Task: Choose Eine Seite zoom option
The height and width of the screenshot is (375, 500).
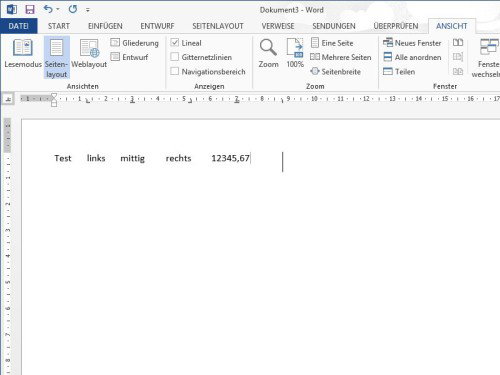Action: point(332,43)
